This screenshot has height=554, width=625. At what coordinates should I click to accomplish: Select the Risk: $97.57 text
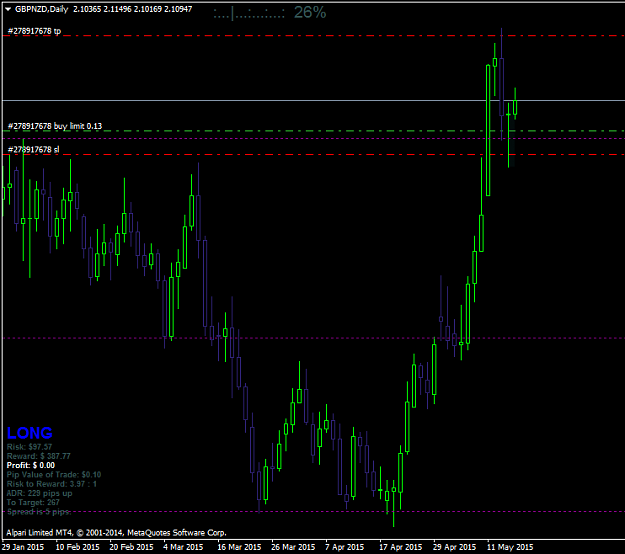29,447
